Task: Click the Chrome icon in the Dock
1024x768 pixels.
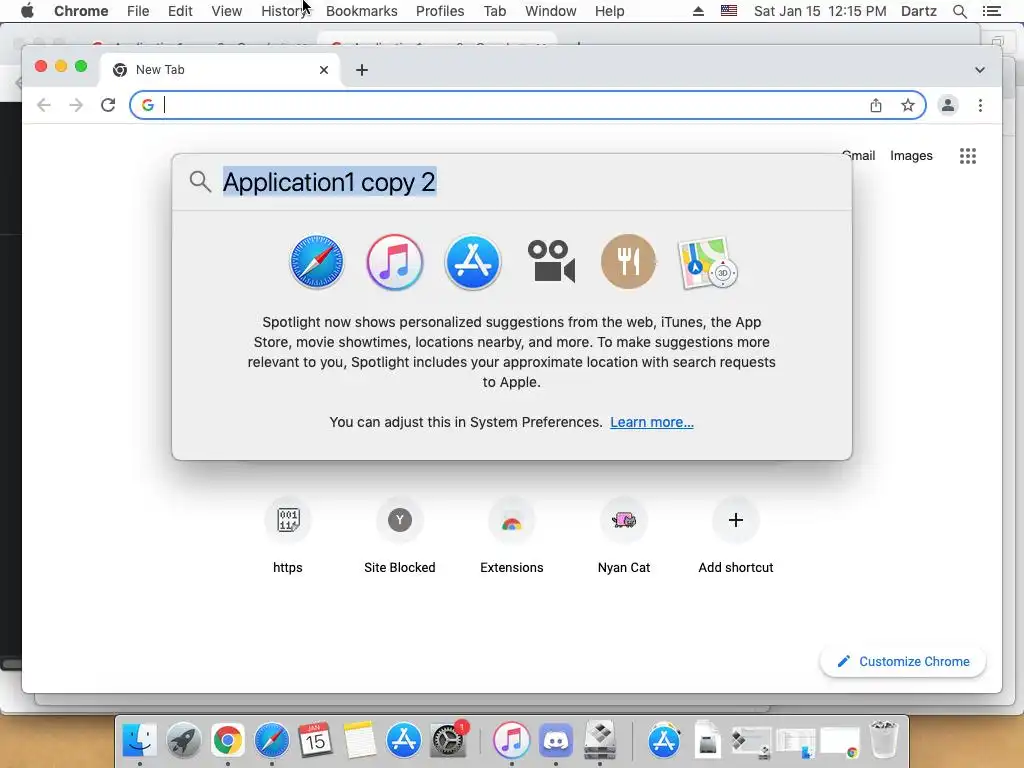Action: tap(227, 741)
